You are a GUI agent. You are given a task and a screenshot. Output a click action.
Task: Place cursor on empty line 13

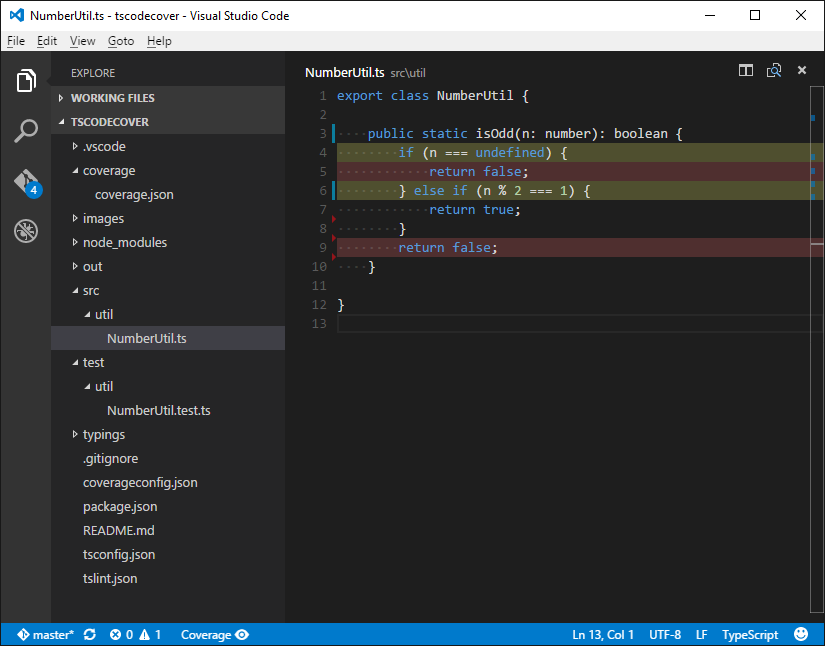(x=573, y=324)
